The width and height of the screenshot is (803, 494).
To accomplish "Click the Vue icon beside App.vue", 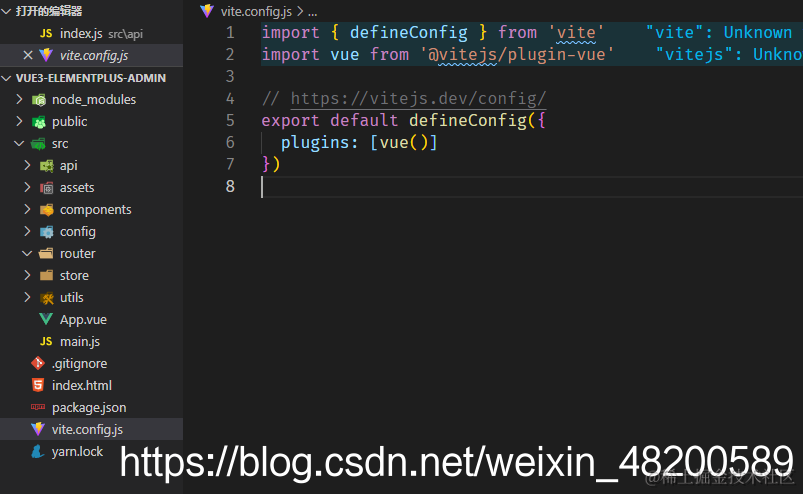I will [46, 319].
